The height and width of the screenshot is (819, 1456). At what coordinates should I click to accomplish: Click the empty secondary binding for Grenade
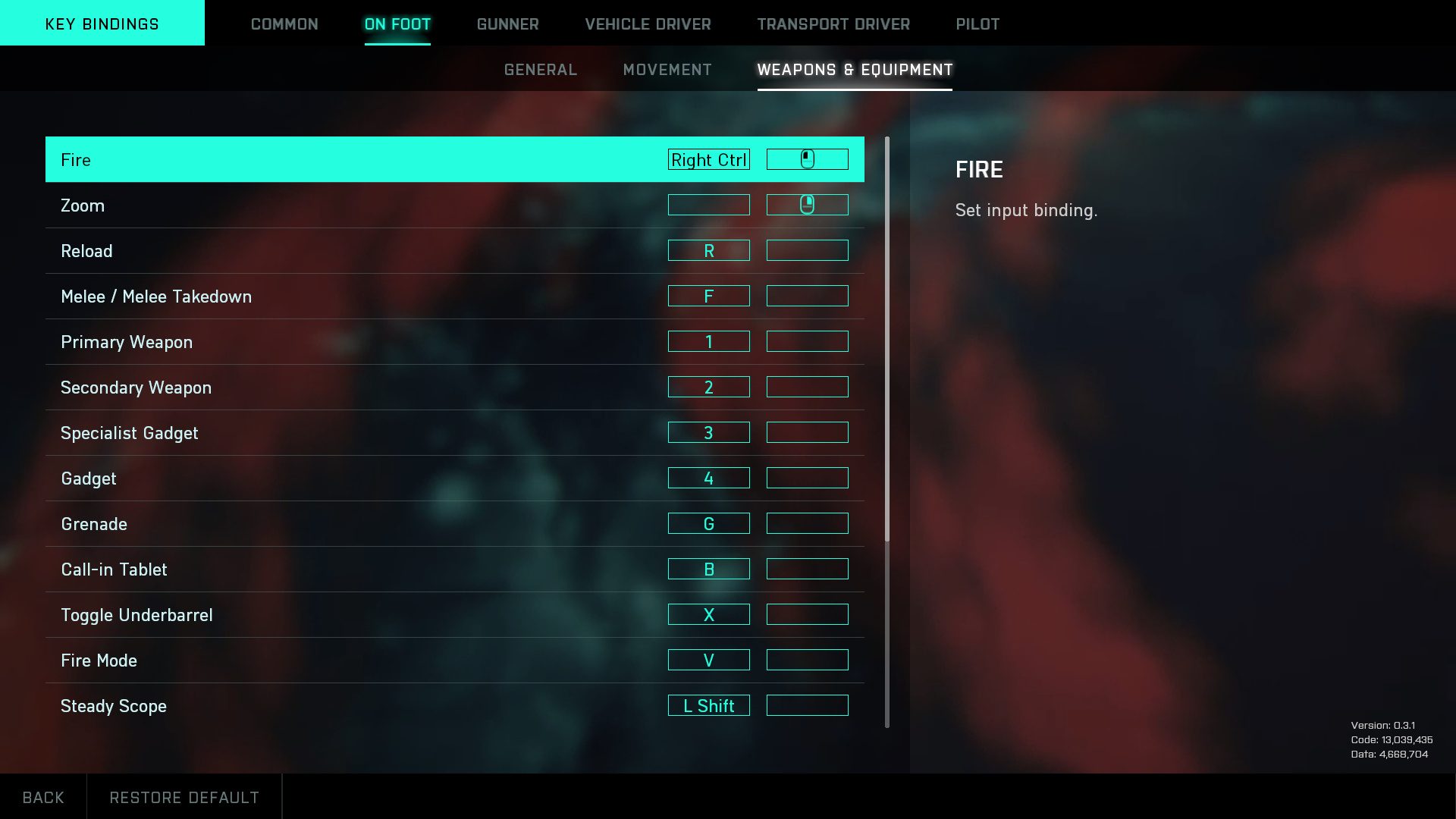point(807,523)
